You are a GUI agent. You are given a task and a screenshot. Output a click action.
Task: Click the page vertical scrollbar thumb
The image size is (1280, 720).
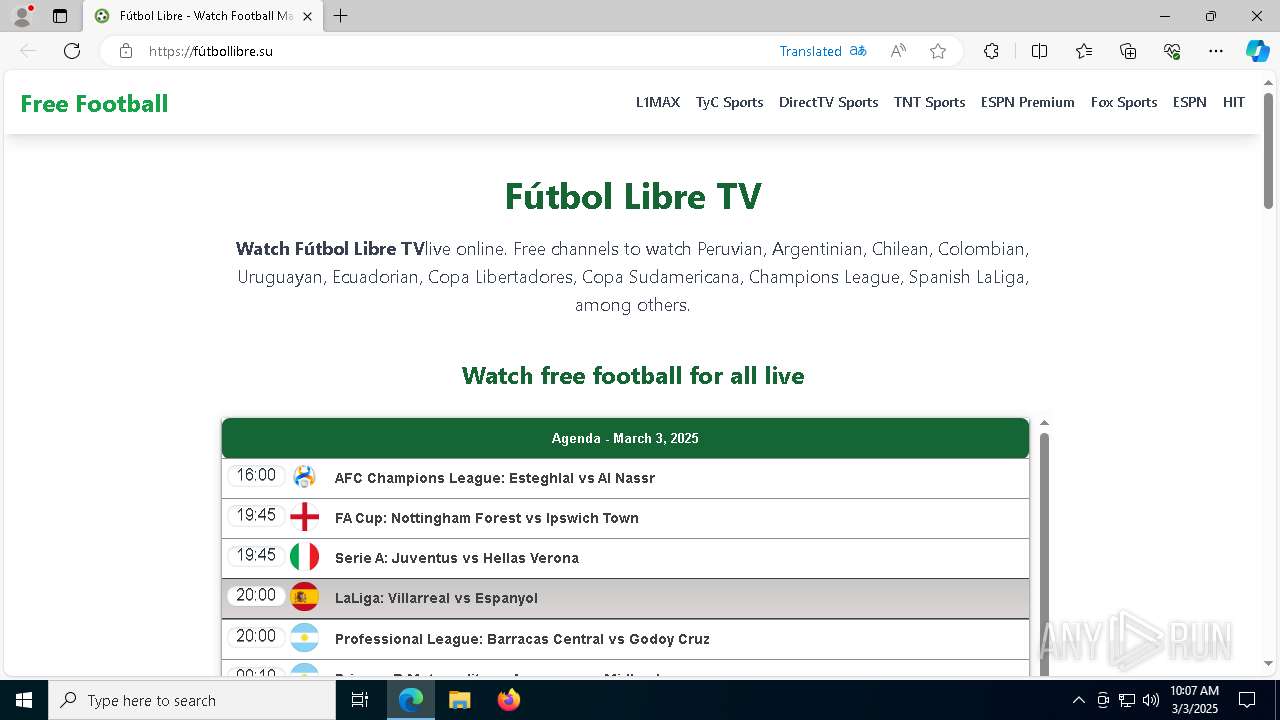(1268, 150)
